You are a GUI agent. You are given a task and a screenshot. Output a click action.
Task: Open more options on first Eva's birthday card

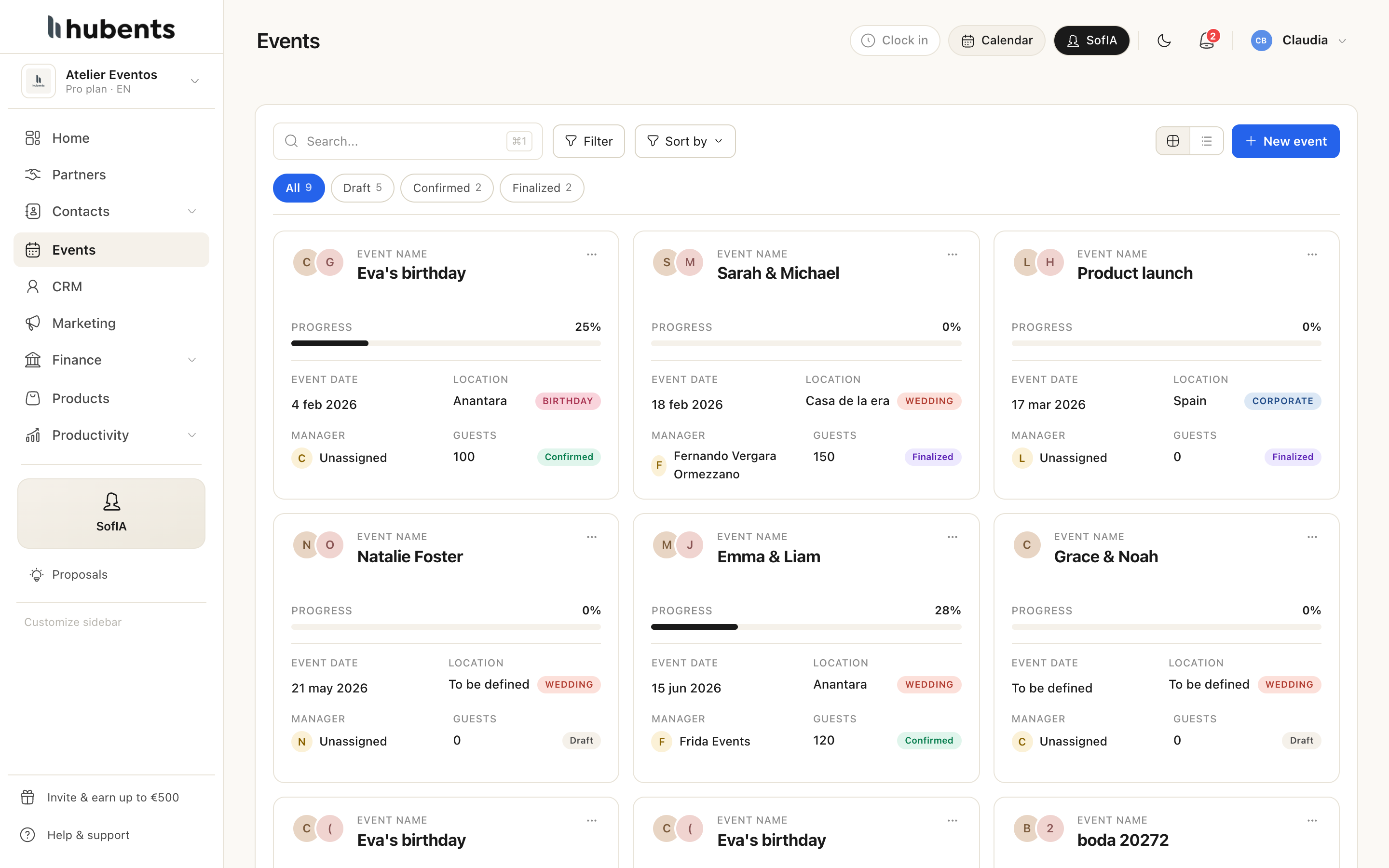(x=592, y=254)
